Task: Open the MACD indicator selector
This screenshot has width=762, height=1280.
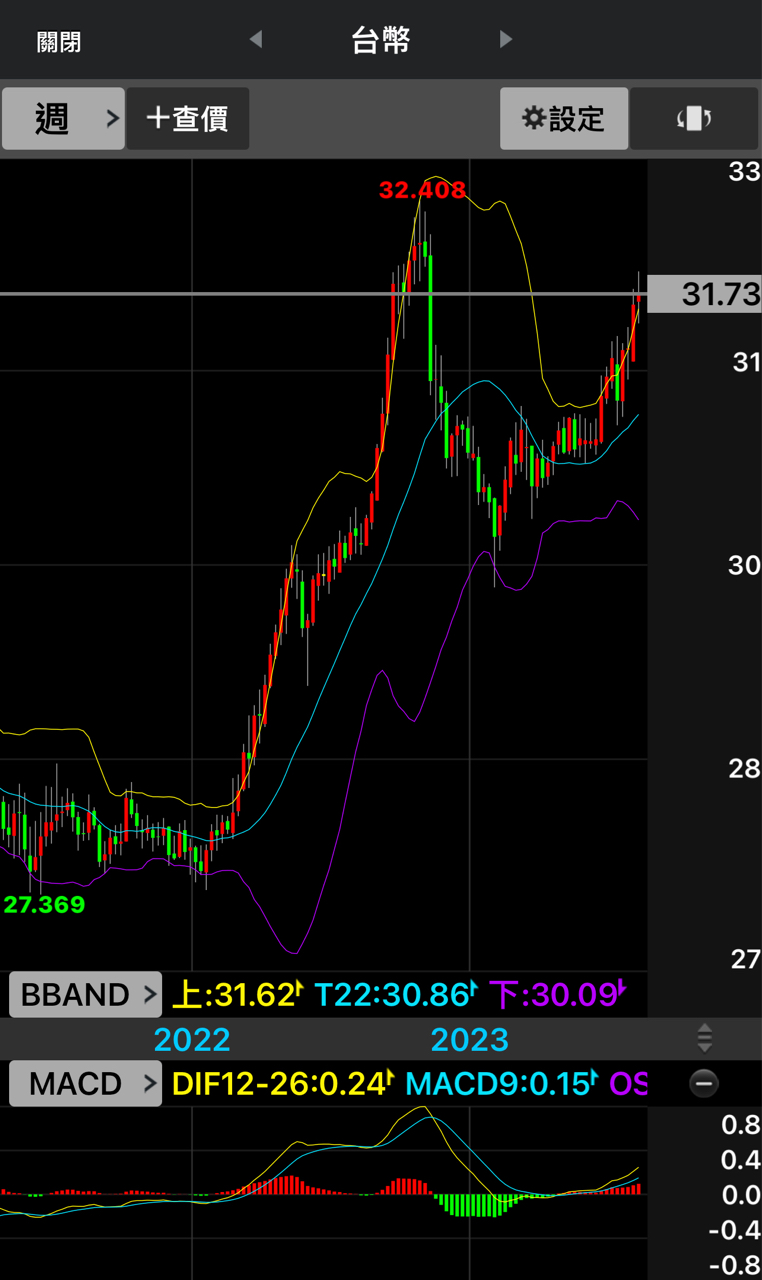Action: 85,1083
